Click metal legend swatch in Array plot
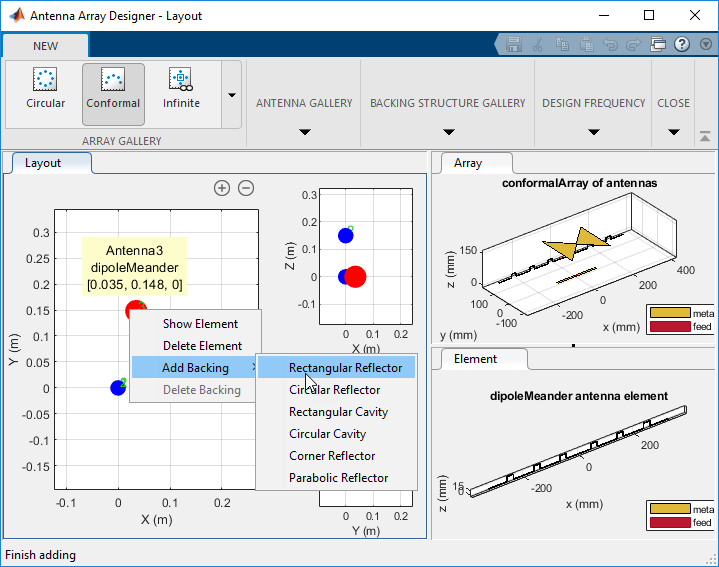Screen dimensions: 719x567 point(670,313)
